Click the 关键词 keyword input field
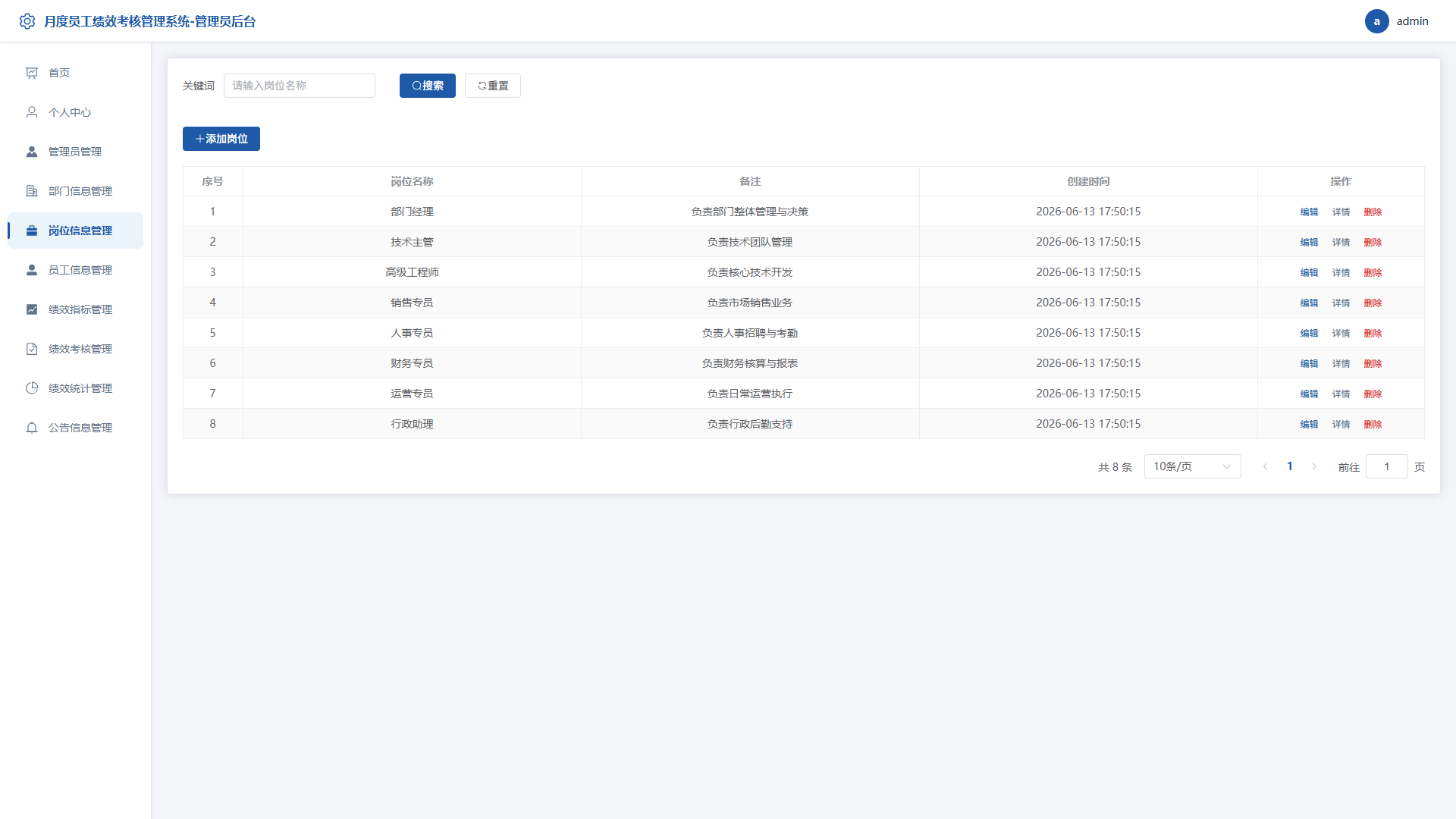 [x=300, y=86]
